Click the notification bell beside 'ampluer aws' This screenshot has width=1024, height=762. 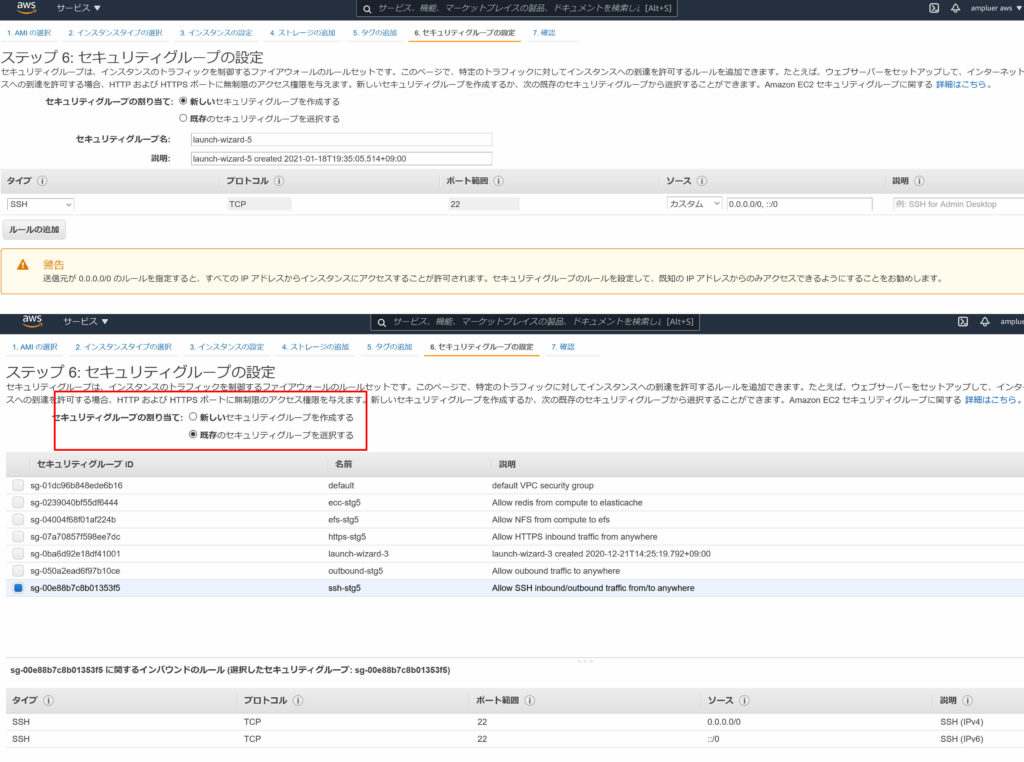coord(955,8)
